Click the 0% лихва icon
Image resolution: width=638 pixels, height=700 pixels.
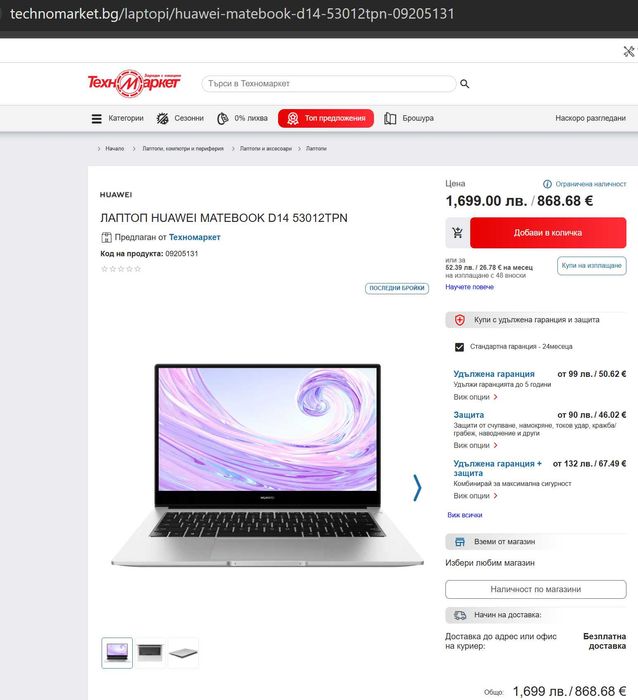pos(222,118)
